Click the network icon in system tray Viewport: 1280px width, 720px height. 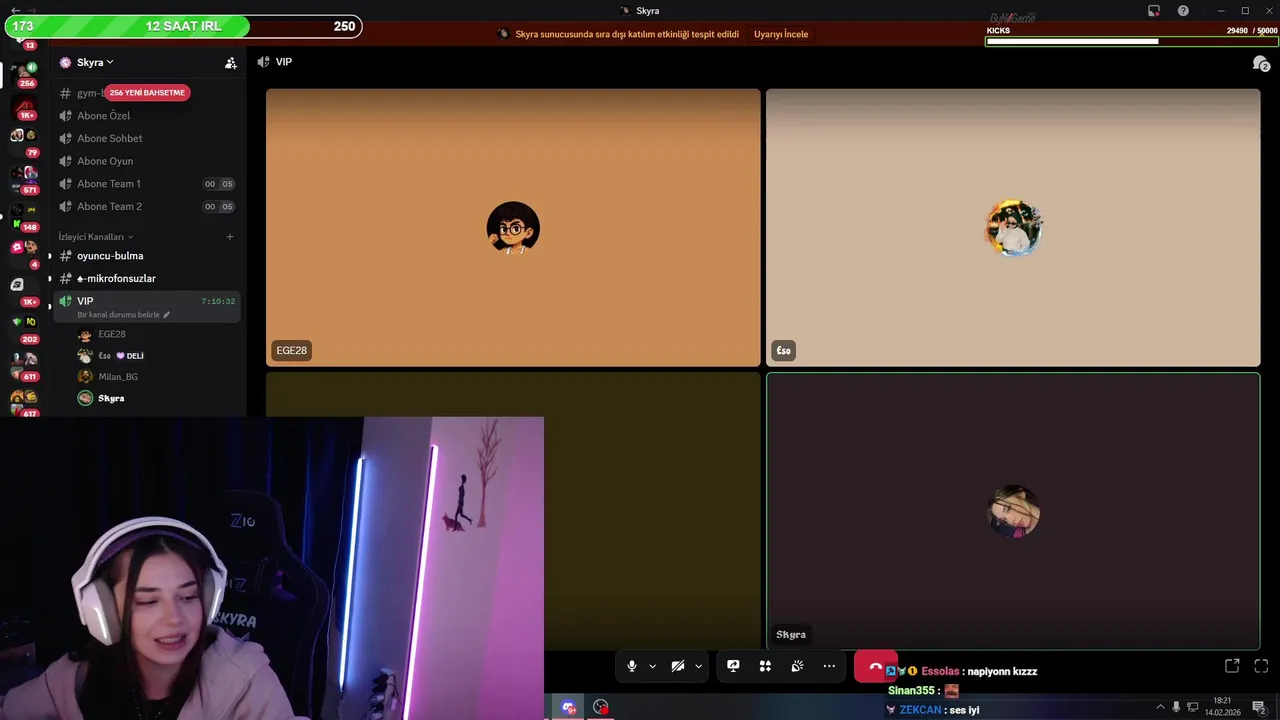[x=1192, y=707]
